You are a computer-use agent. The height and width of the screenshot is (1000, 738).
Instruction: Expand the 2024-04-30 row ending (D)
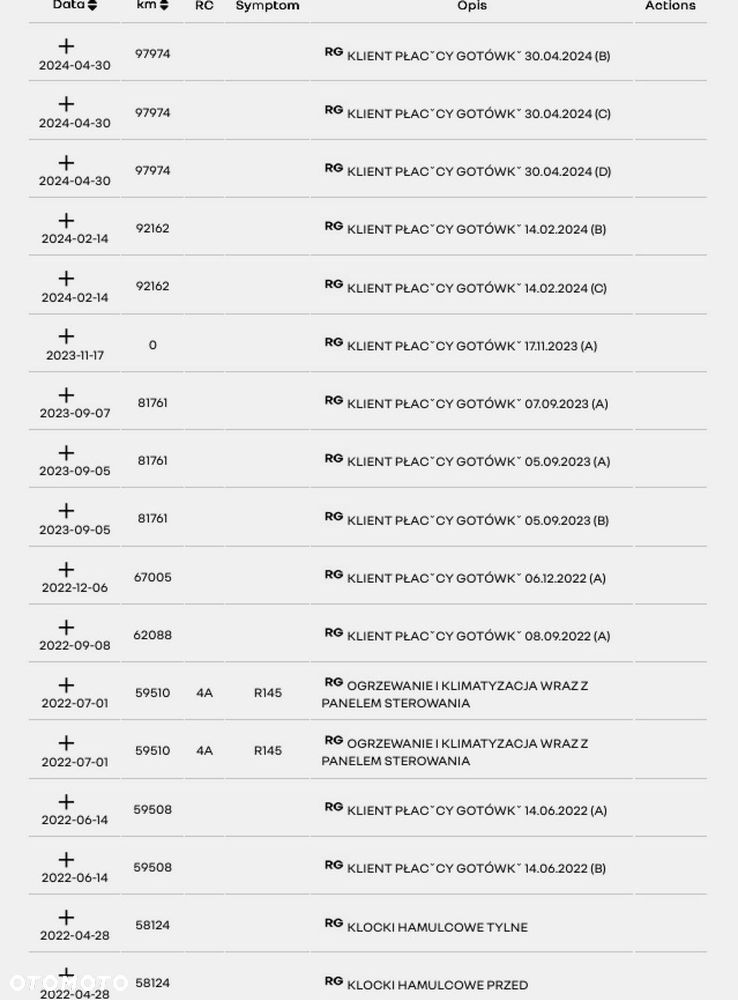[x=66, y=162]
